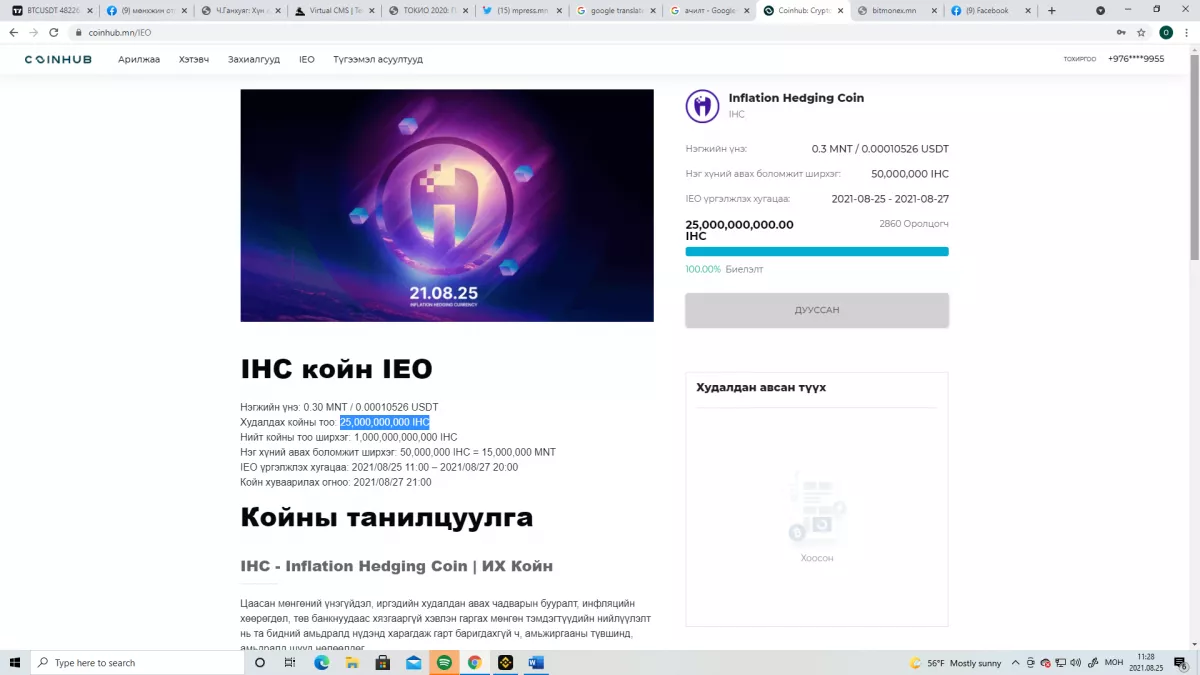This screenshot has height=675, width=1200.
Task: Click the Тохиргоо settings link
Action: 1080,59
